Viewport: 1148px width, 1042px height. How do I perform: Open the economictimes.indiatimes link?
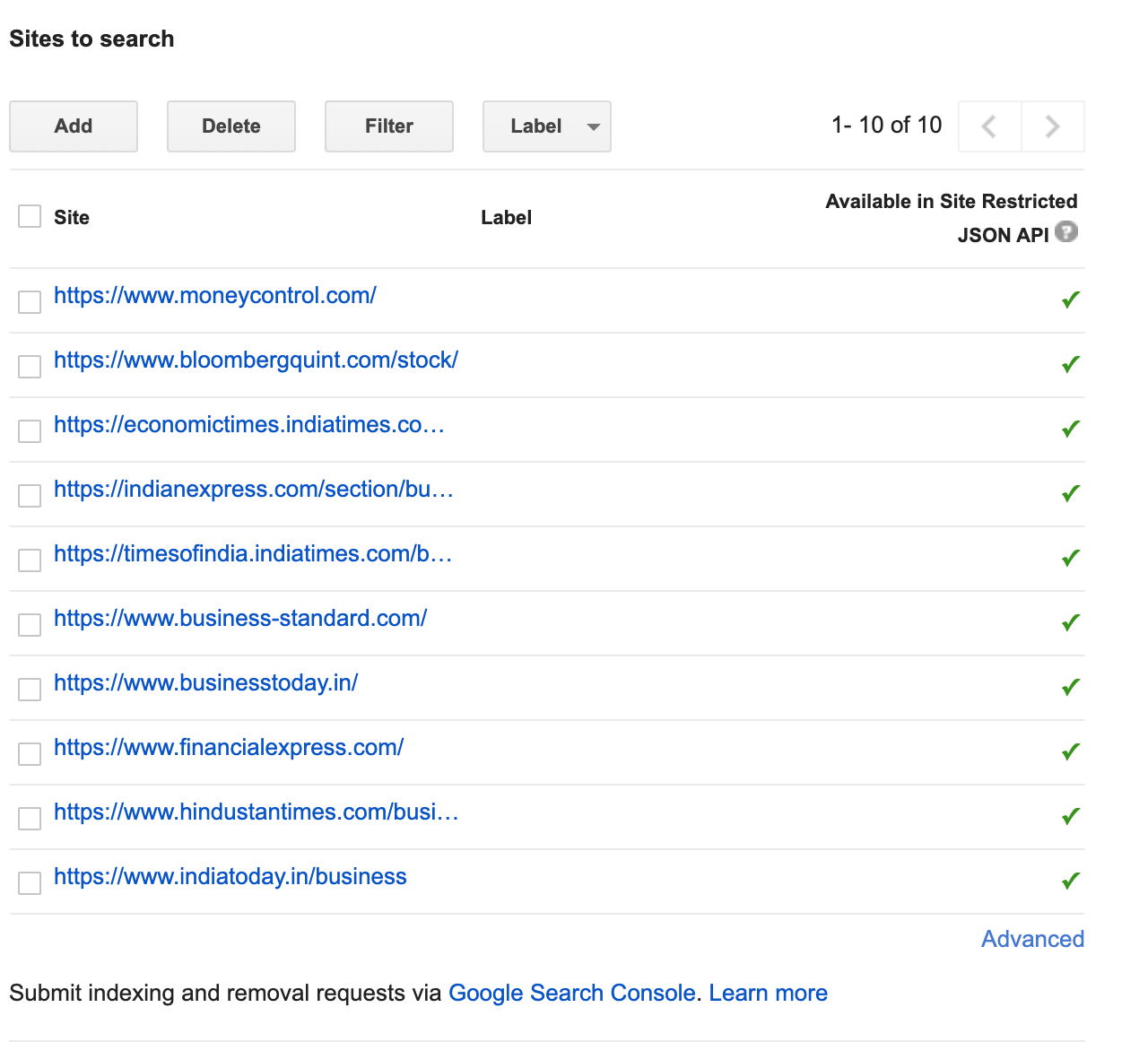click(249, 425)
